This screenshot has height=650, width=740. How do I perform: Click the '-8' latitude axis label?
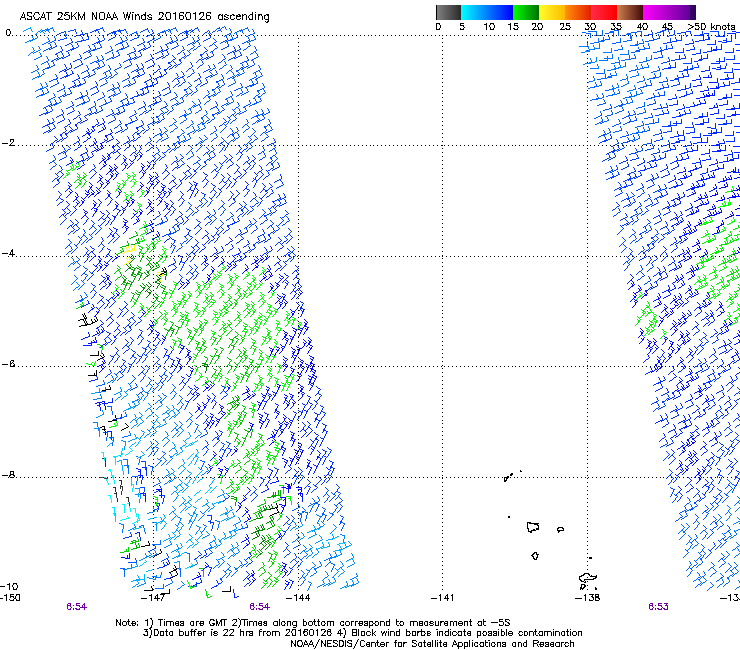(8, 475)
